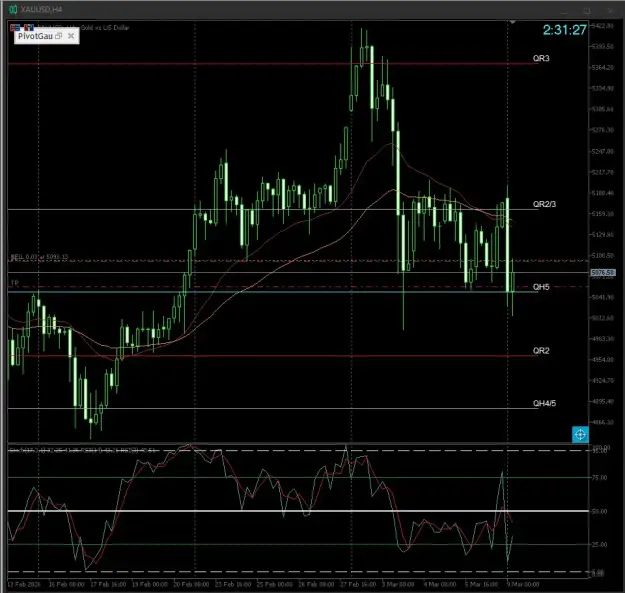The width and height of the screenshot is (625, 593).
Task: Click the TP take-profit line label
Action: point(14,283)
